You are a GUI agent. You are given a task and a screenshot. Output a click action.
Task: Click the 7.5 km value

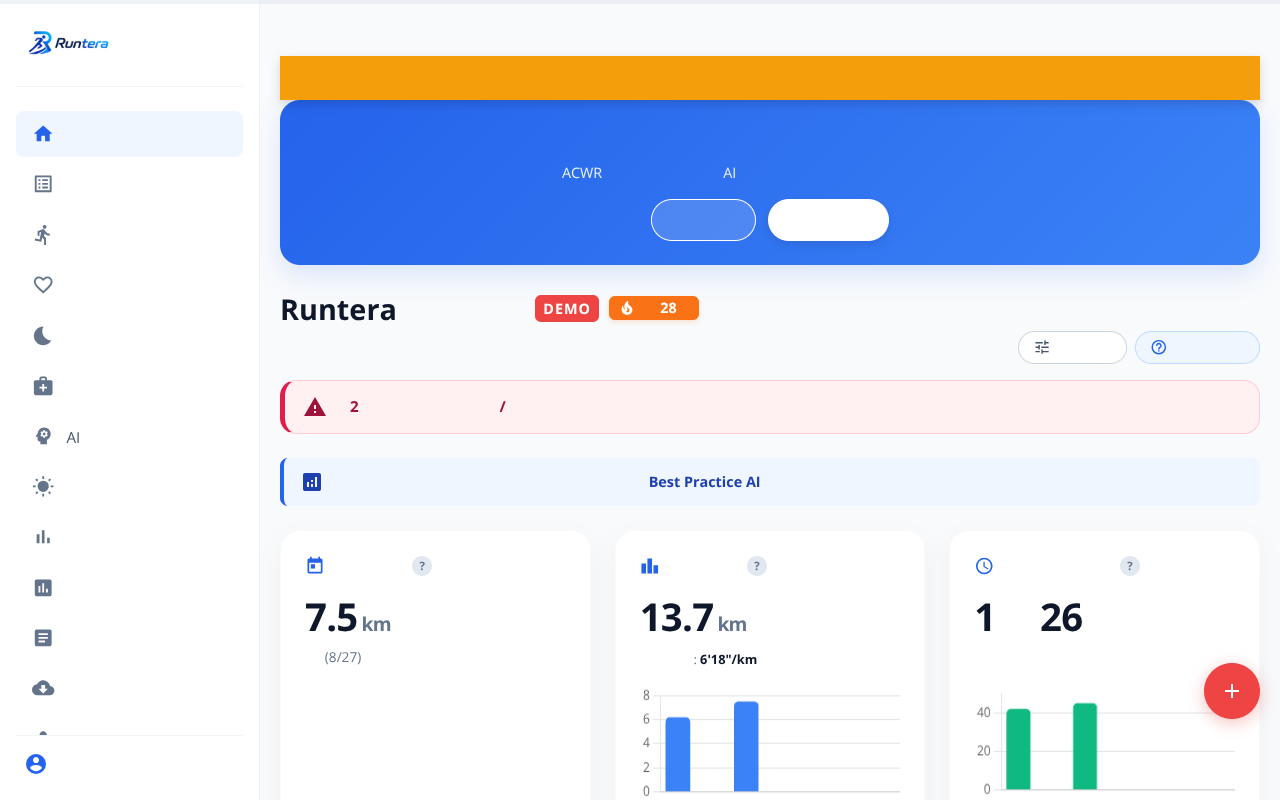[x=348, y=618]
